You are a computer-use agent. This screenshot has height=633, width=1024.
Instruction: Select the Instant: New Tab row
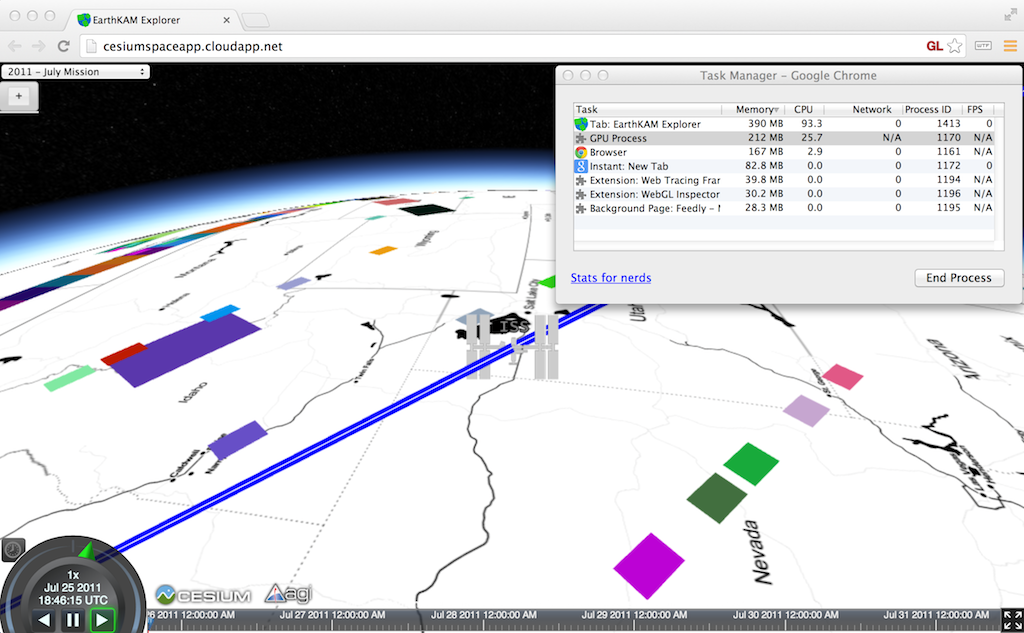[x=784, y=166]
